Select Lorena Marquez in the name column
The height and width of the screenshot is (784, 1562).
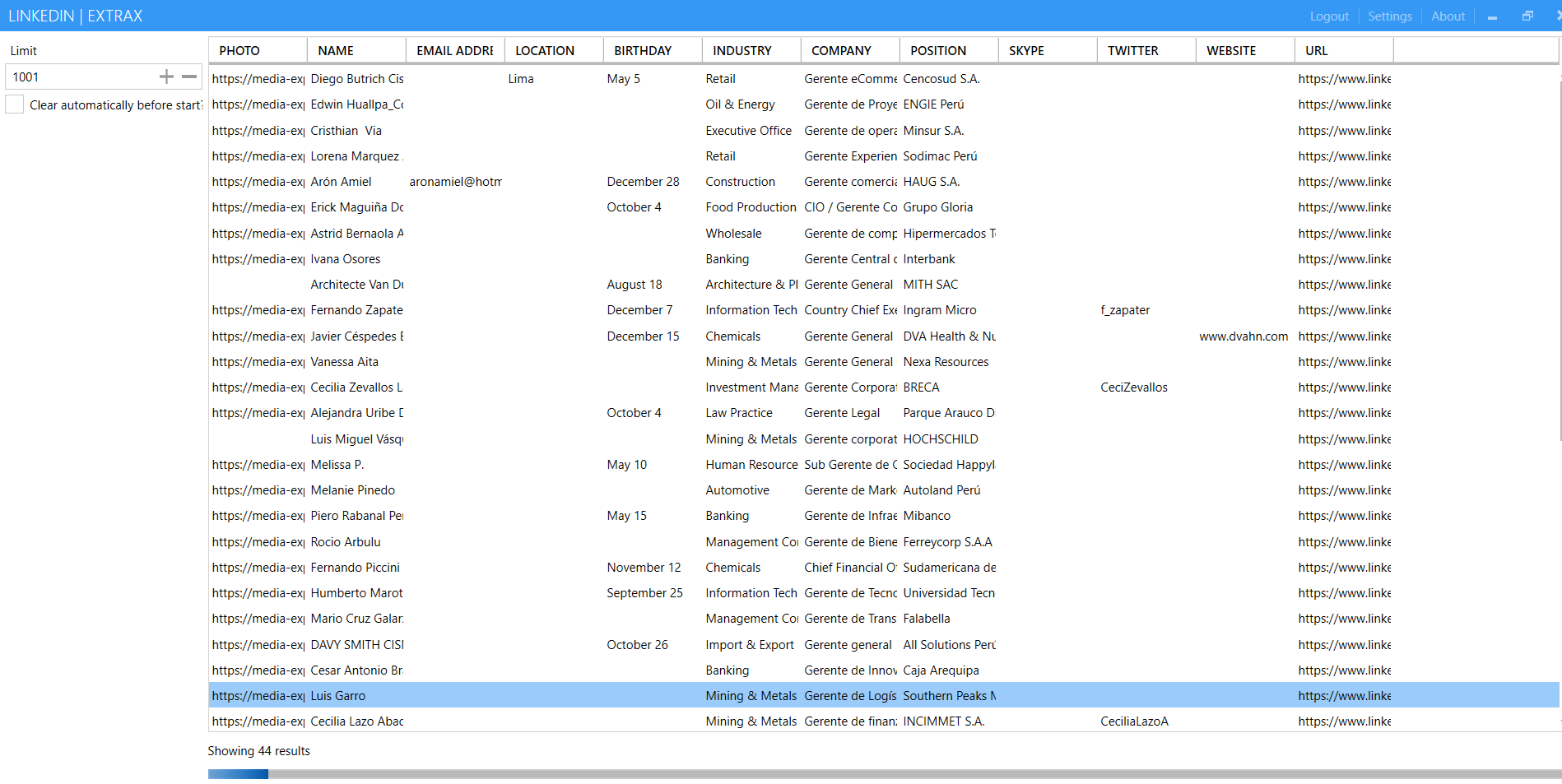pos(356,156)
